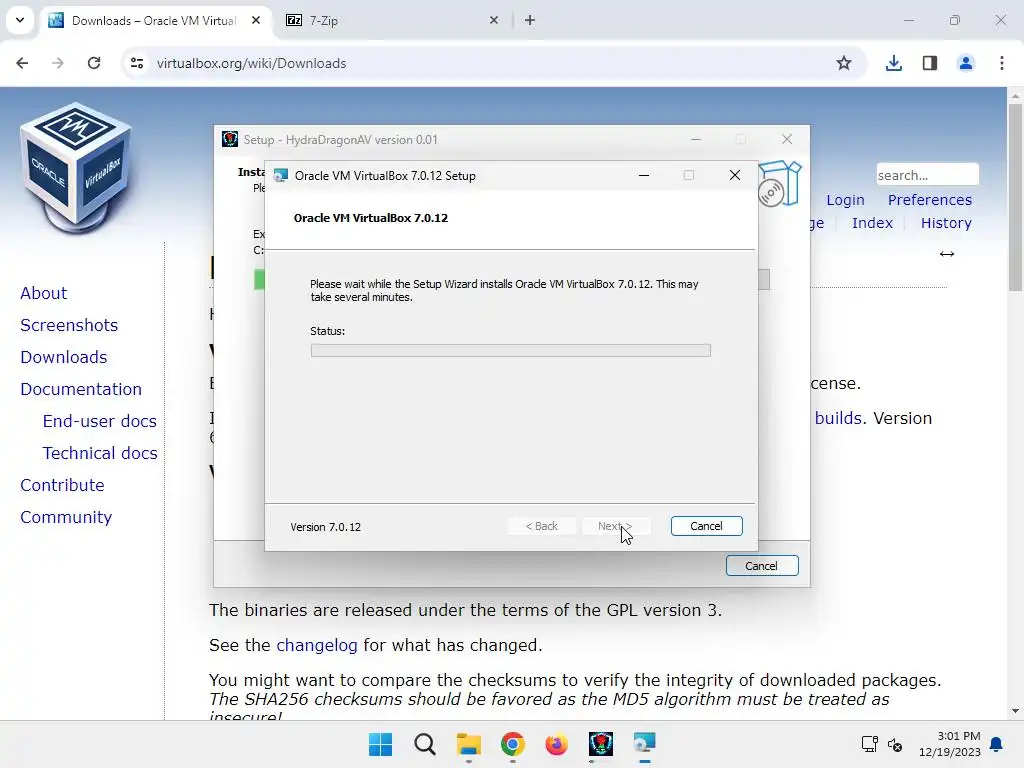
Task: Minimize the Oracle VM VirtualBox Setup dialog
Action: [x=644, y=176]
